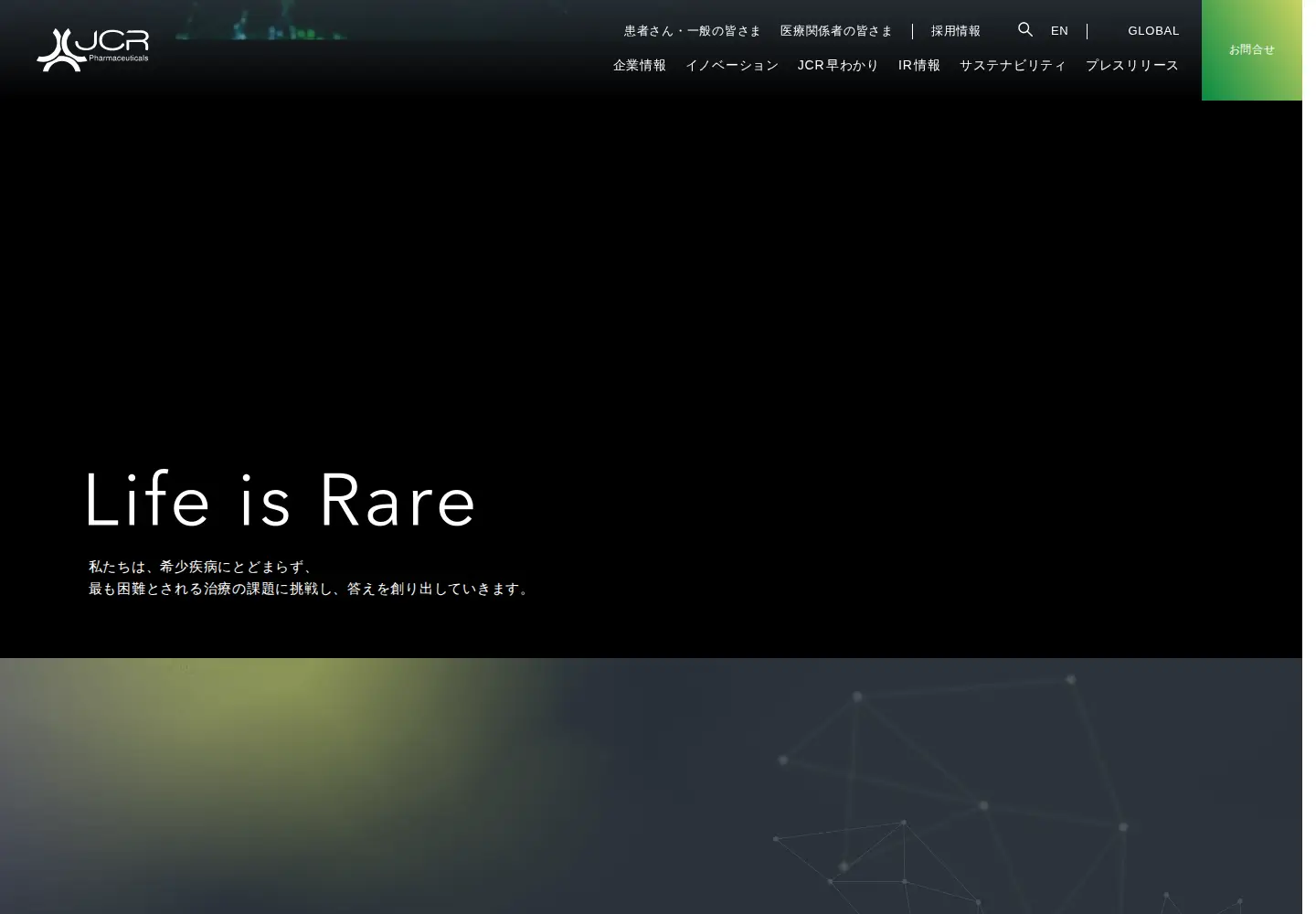
Task: Click the JCR Pharmaceuticals logo
Action: tap(92, 50)
